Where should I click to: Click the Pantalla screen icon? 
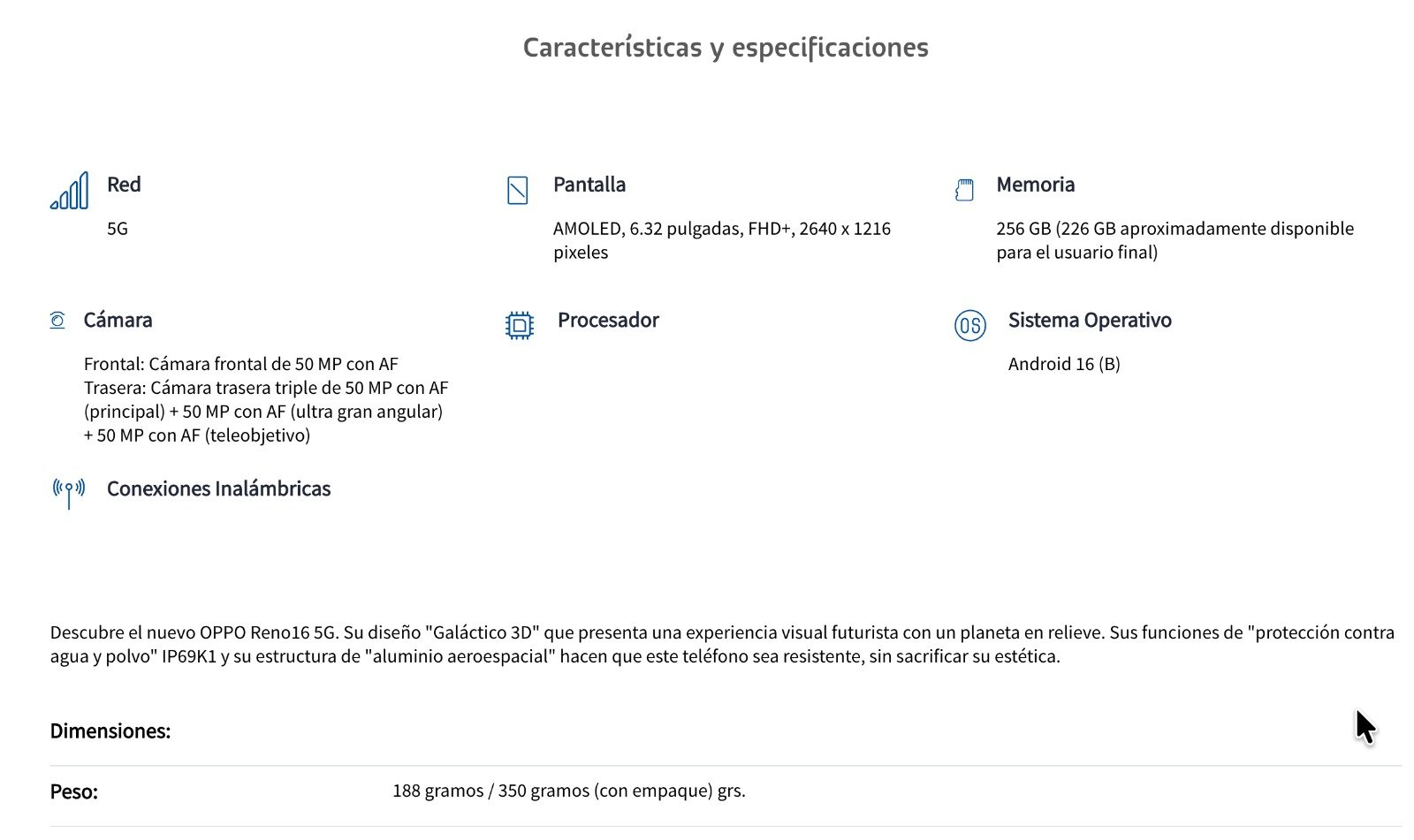point(518,190)
